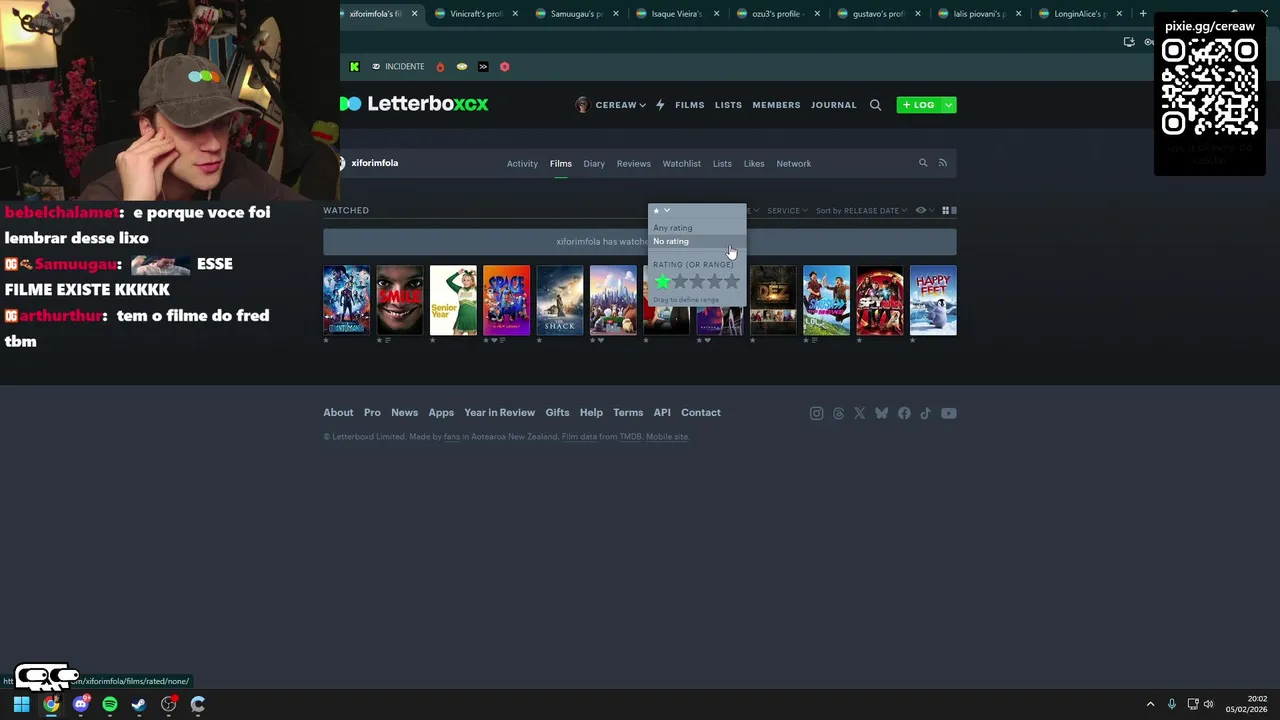Viewport: 1280px width, 720px height.
Task: Click the red flame bookmark icon
Action: [x=440, y=67]
